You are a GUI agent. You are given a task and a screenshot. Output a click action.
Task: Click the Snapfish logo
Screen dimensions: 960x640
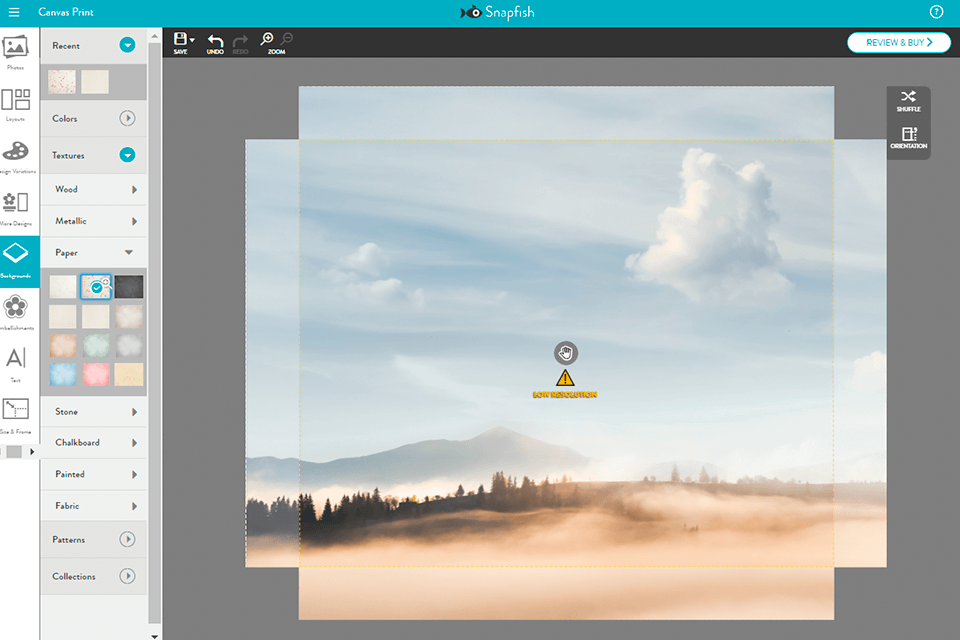[x=497, y=12]
